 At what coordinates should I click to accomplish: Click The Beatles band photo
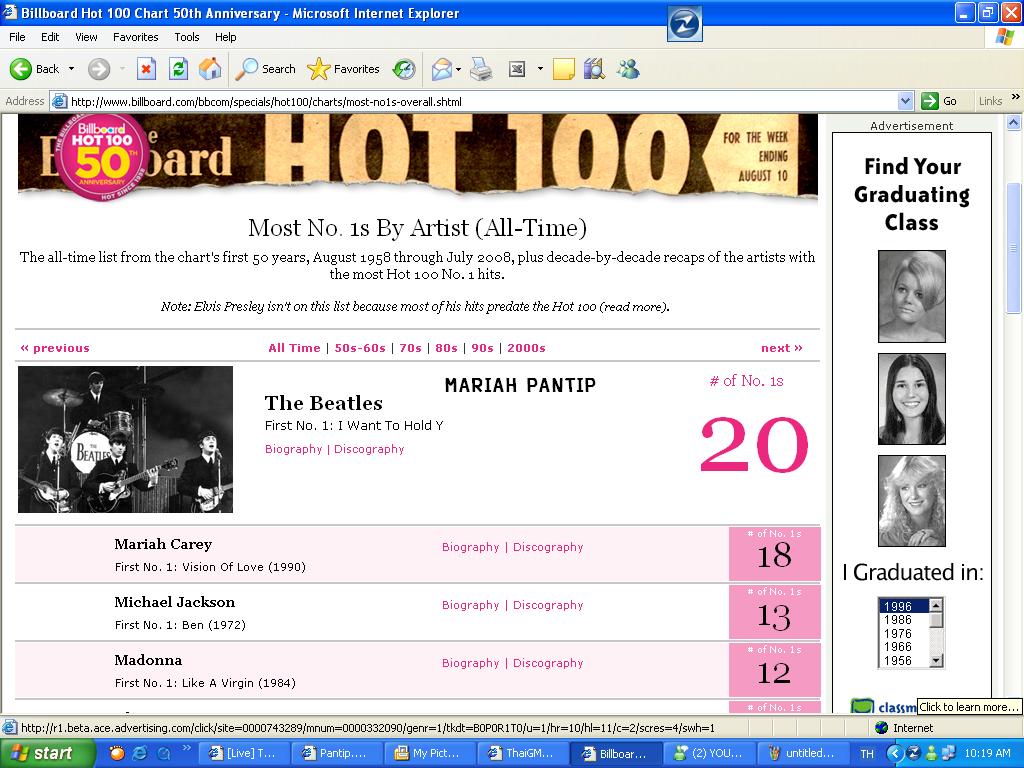125,440
